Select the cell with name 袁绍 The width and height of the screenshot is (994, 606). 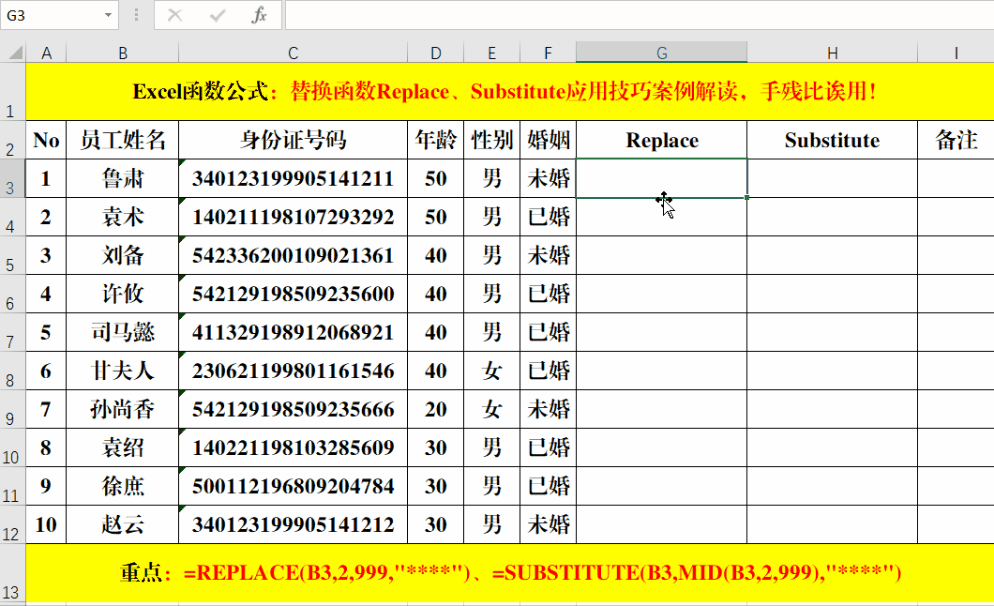122,448
